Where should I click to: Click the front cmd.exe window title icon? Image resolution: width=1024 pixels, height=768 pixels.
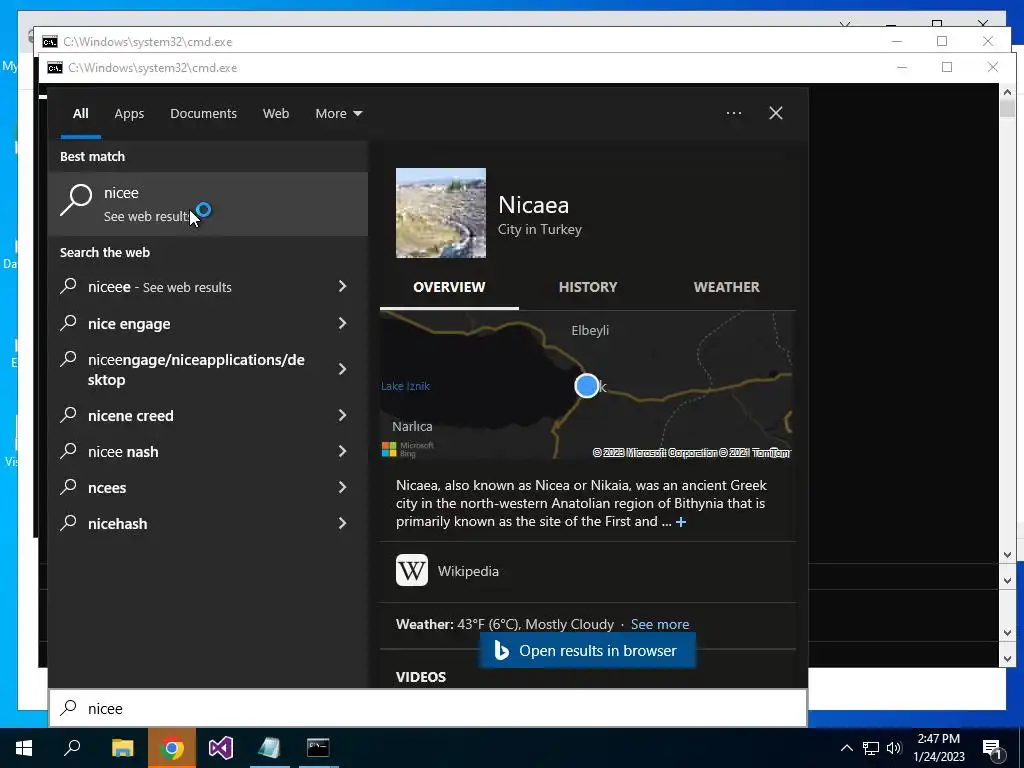click(55, 68)
